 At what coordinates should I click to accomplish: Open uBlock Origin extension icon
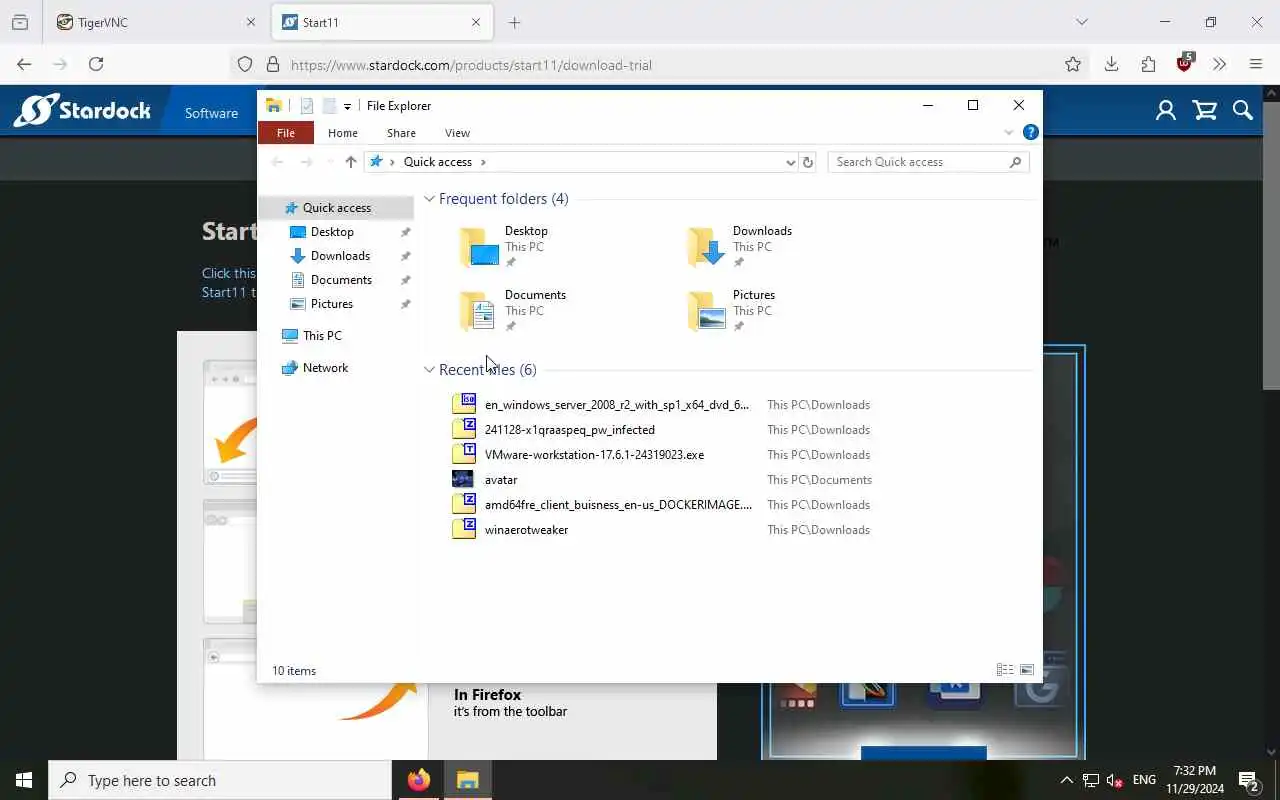[x=1185, y=63]
